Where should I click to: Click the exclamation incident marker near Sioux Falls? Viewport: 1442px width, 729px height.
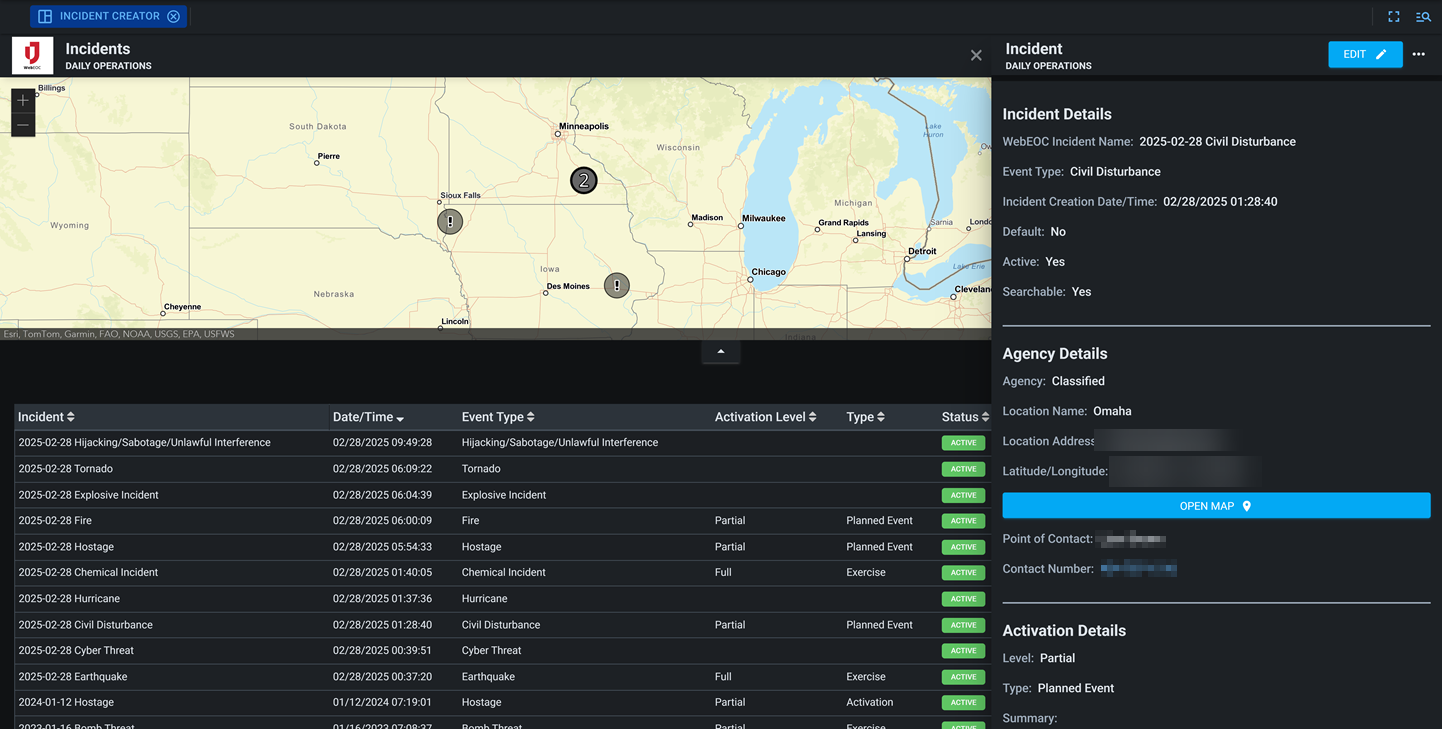click(450, 220)
